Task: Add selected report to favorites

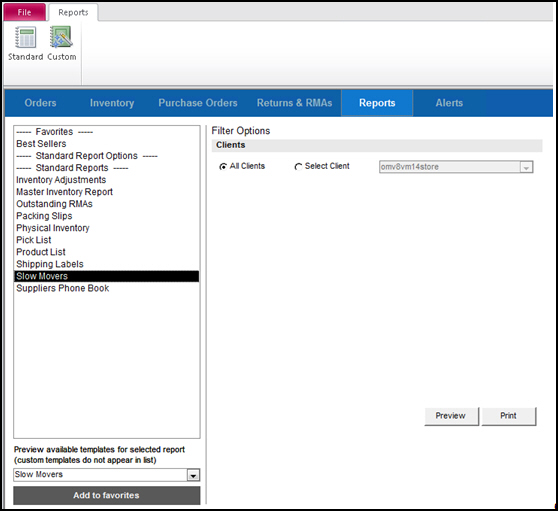Action: coord(106,495)
